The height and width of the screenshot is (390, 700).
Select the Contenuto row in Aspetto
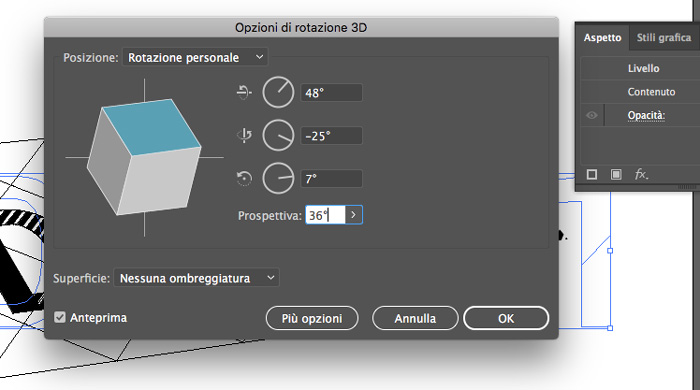pos(640,92)
